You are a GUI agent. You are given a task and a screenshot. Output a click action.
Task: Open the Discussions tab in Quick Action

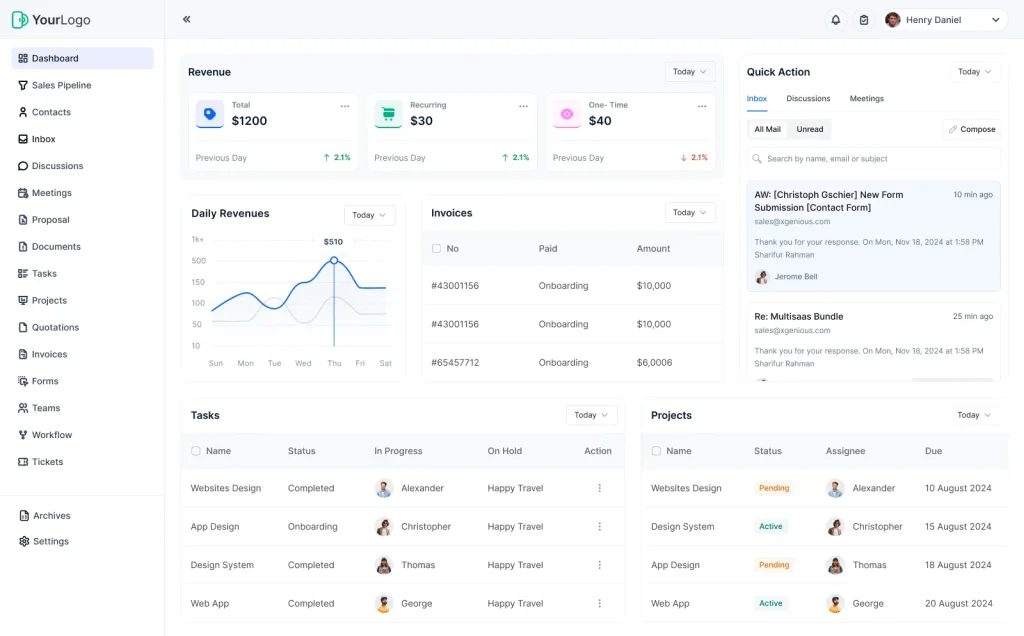tap(808, 99)
